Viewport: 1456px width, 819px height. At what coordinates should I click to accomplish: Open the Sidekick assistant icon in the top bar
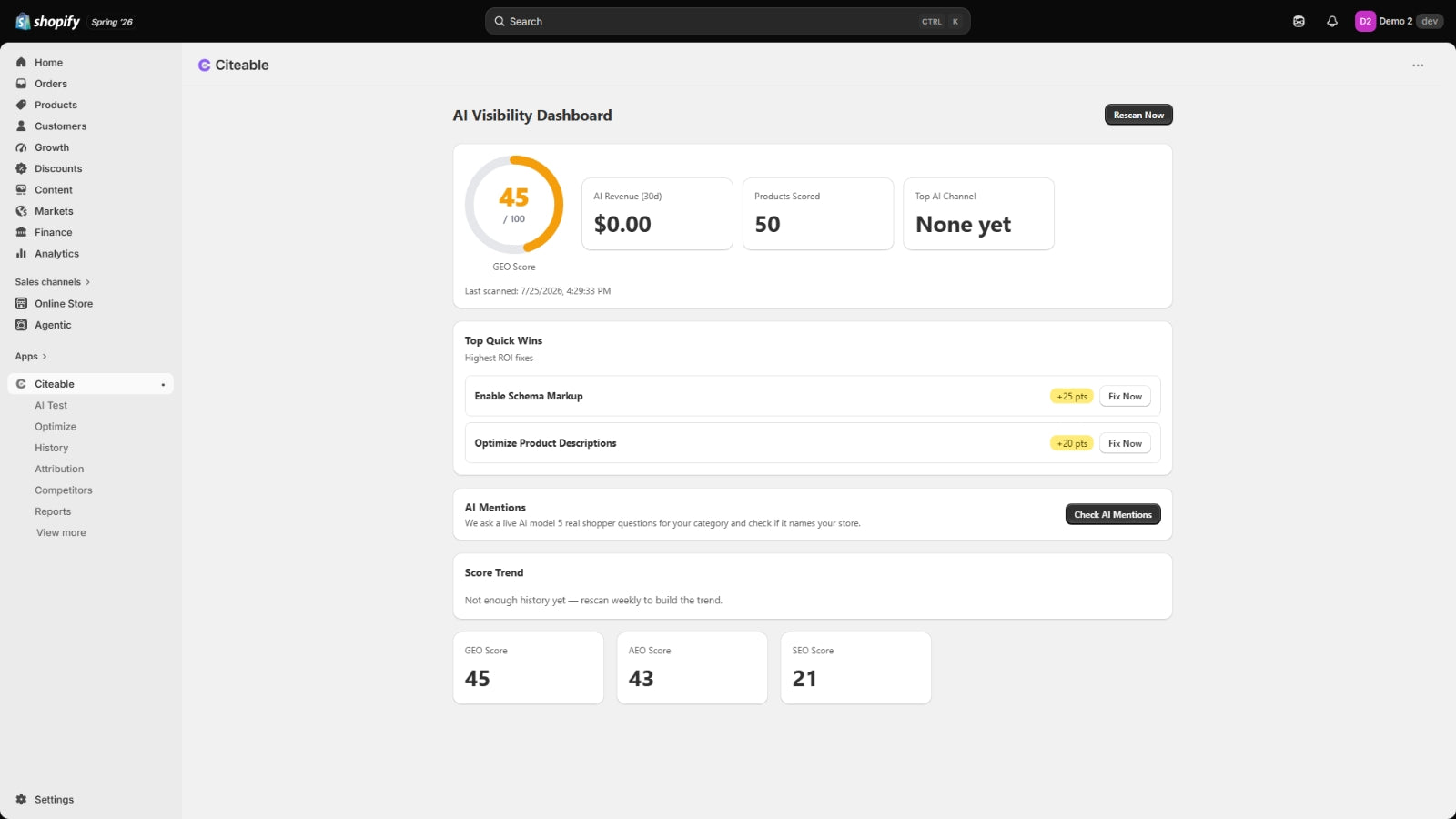[1299, 21]
